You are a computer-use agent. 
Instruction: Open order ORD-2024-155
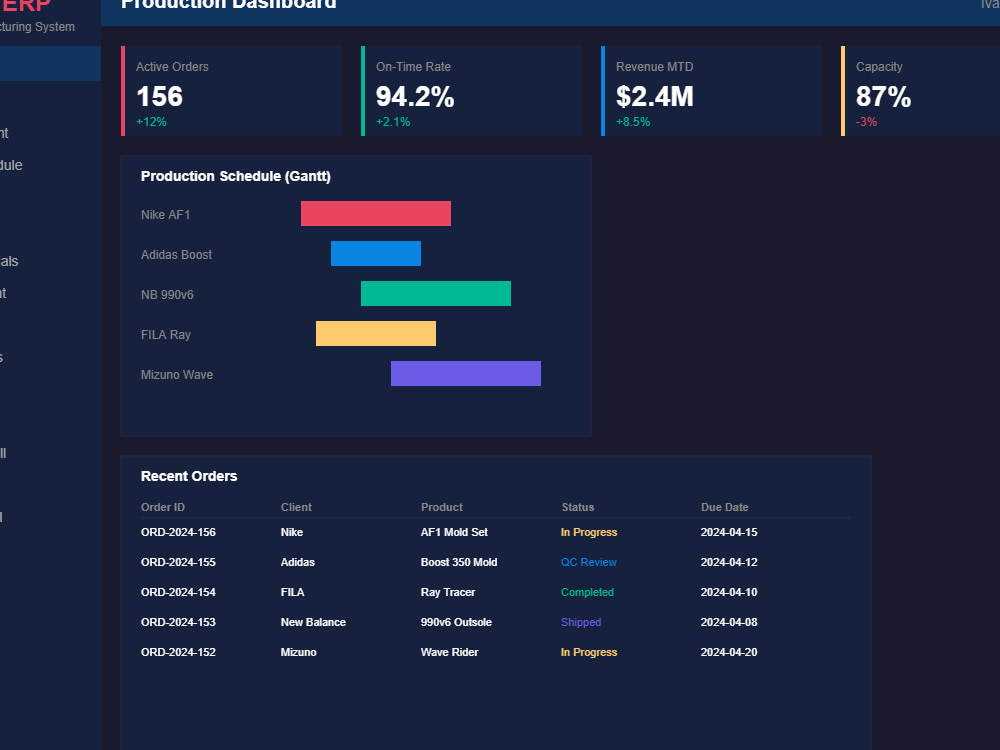(178, 562)
